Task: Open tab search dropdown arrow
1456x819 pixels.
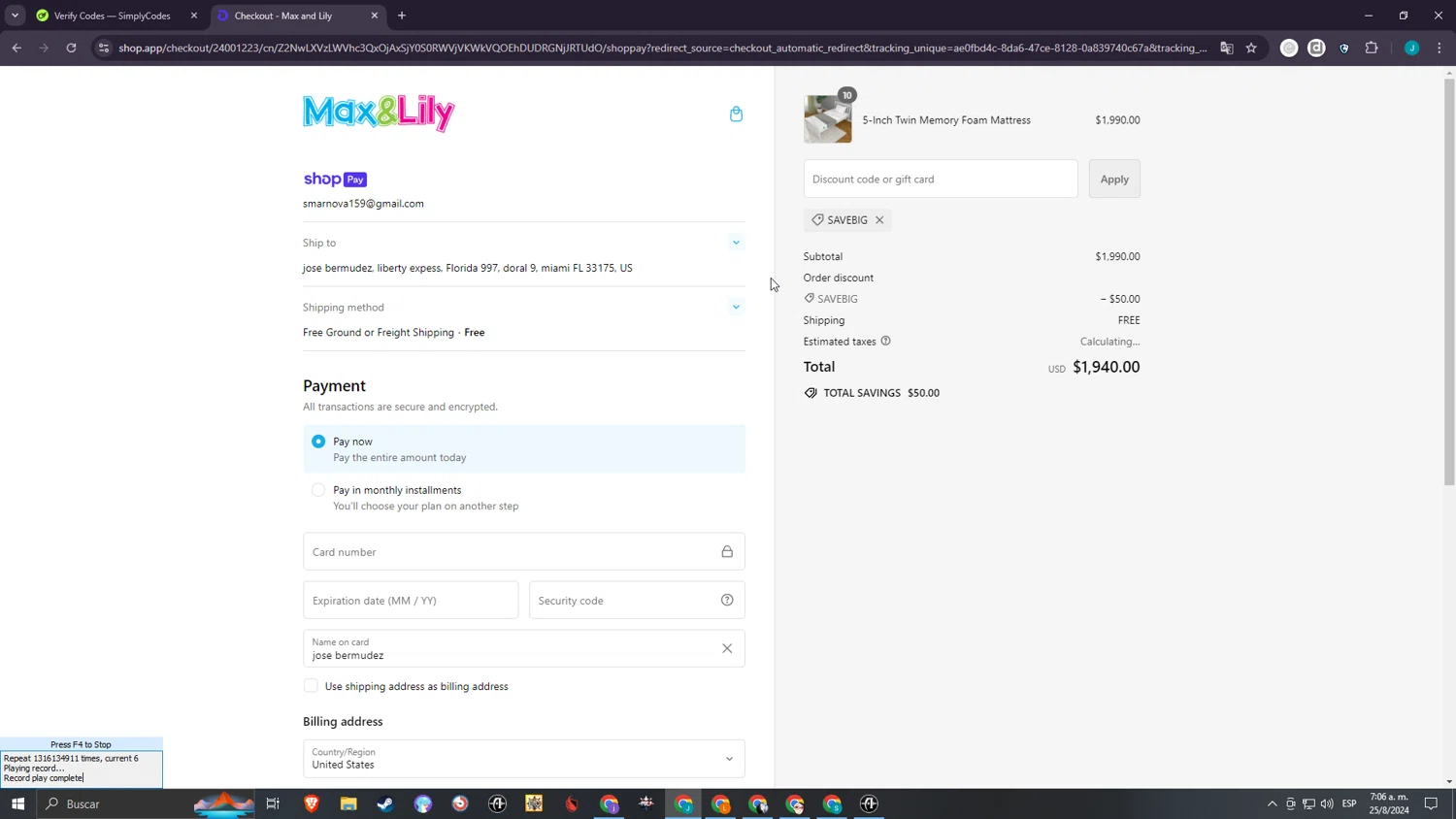Action: [15, 16]
